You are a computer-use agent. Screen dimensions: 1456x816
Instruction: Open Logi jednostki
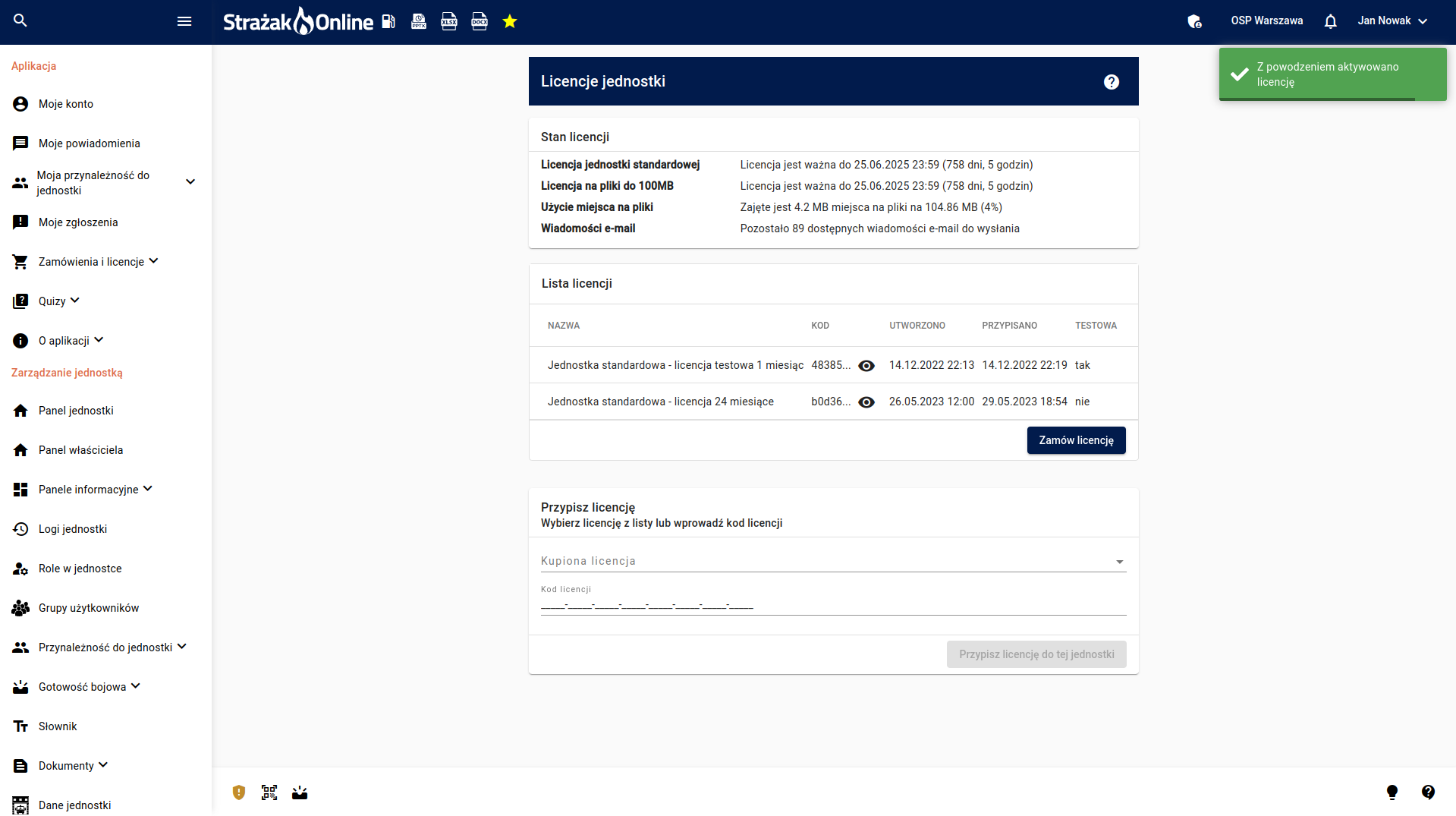point(73,529)
